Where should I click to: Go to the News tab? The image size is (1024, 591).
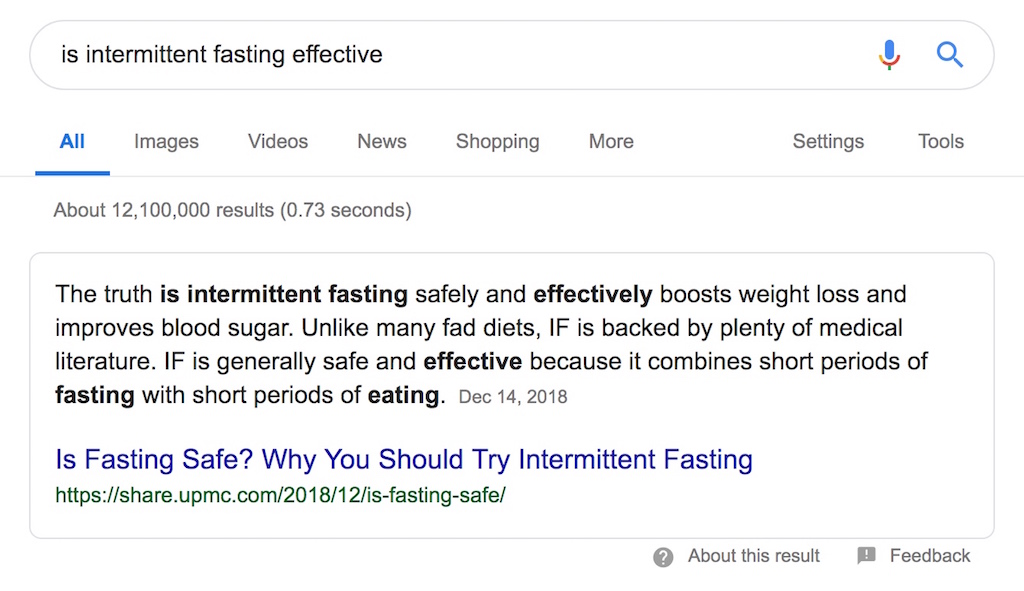(381, 142)
